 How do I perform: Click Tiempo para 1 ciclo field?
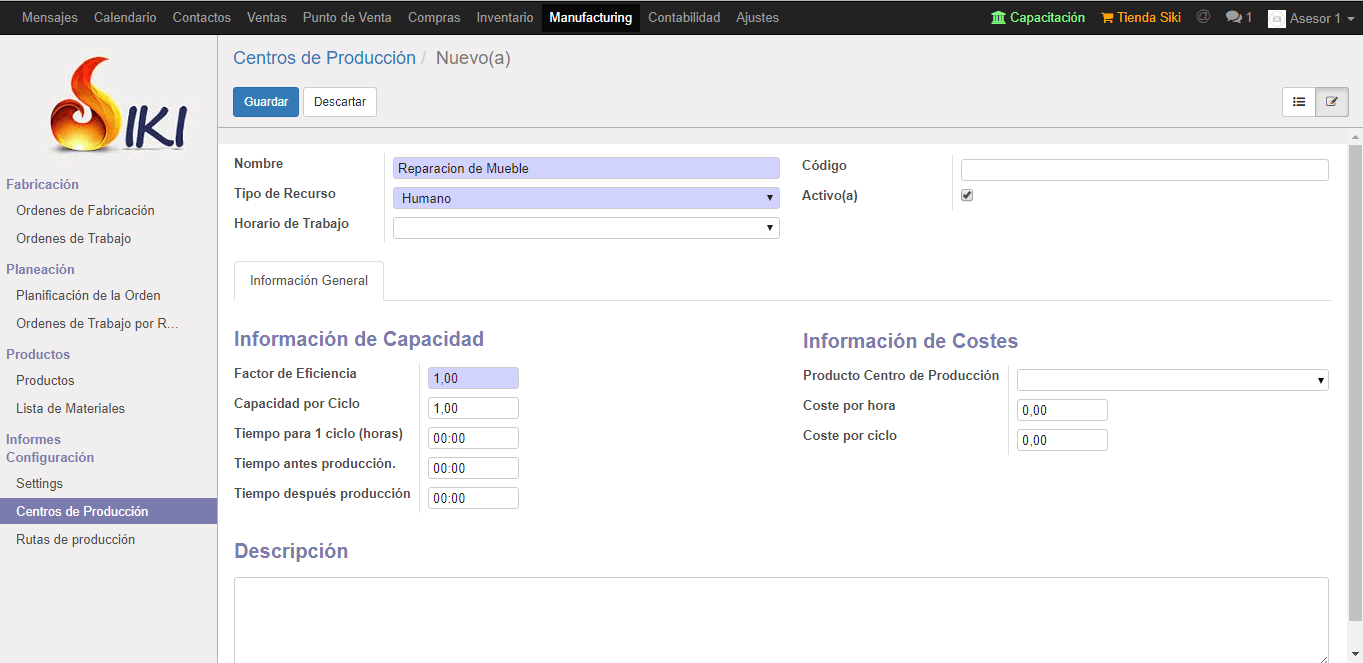coord(473,438)
